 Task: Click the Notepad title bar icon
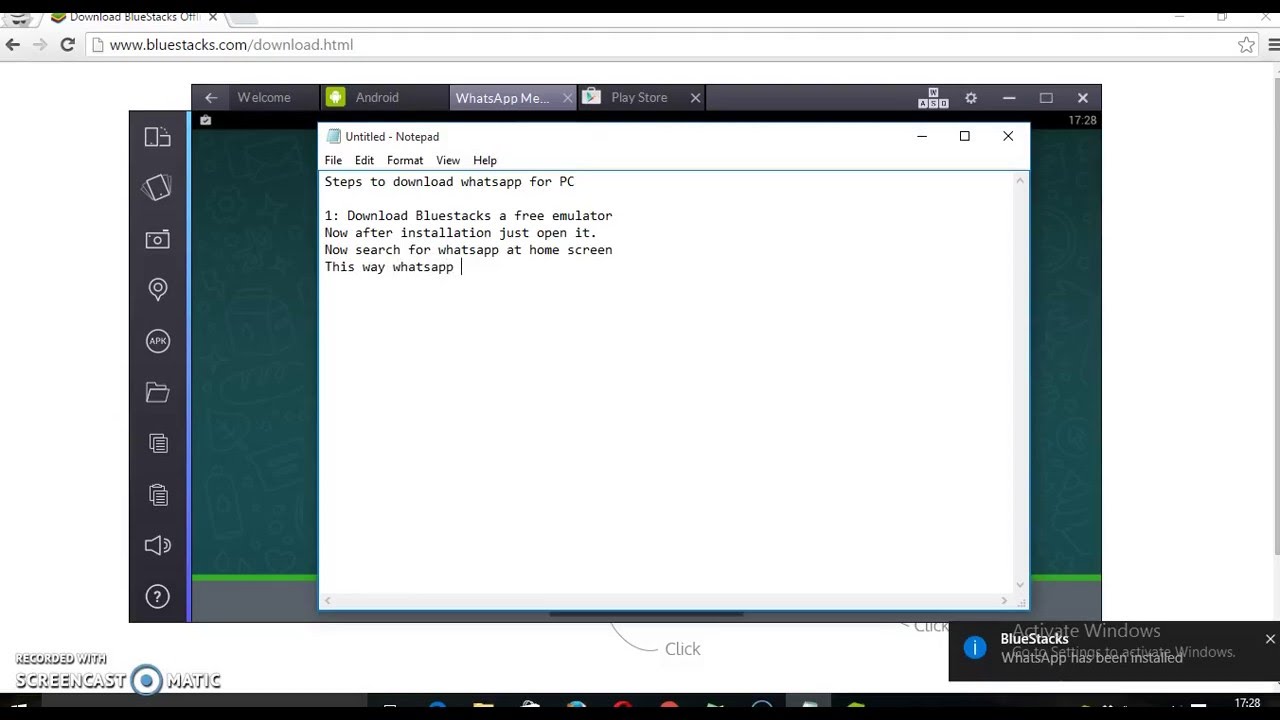(334, 136)
